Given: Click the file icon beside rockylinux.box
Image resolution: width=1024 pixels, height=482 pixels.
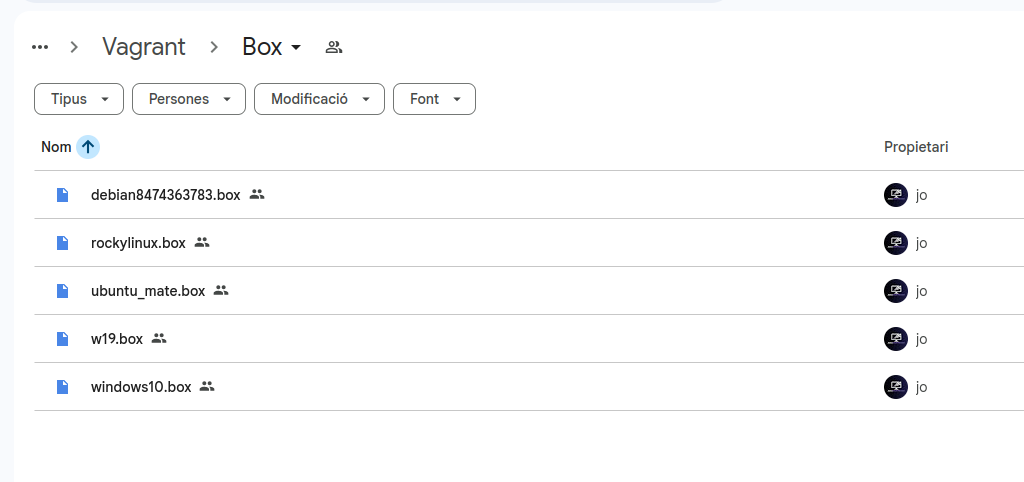Looking at the screenshot, I should click(63, 243).
